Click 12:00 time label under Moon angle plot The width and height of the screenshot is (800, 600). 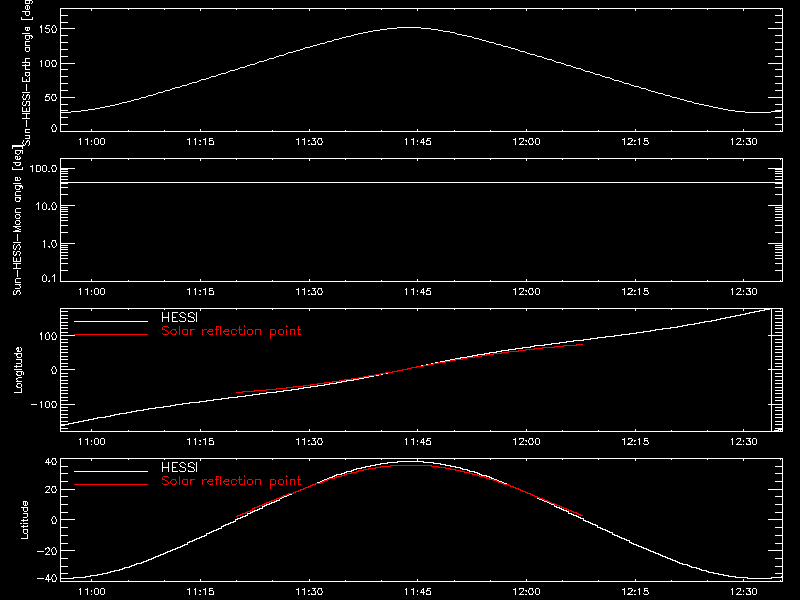click(527, 292)
